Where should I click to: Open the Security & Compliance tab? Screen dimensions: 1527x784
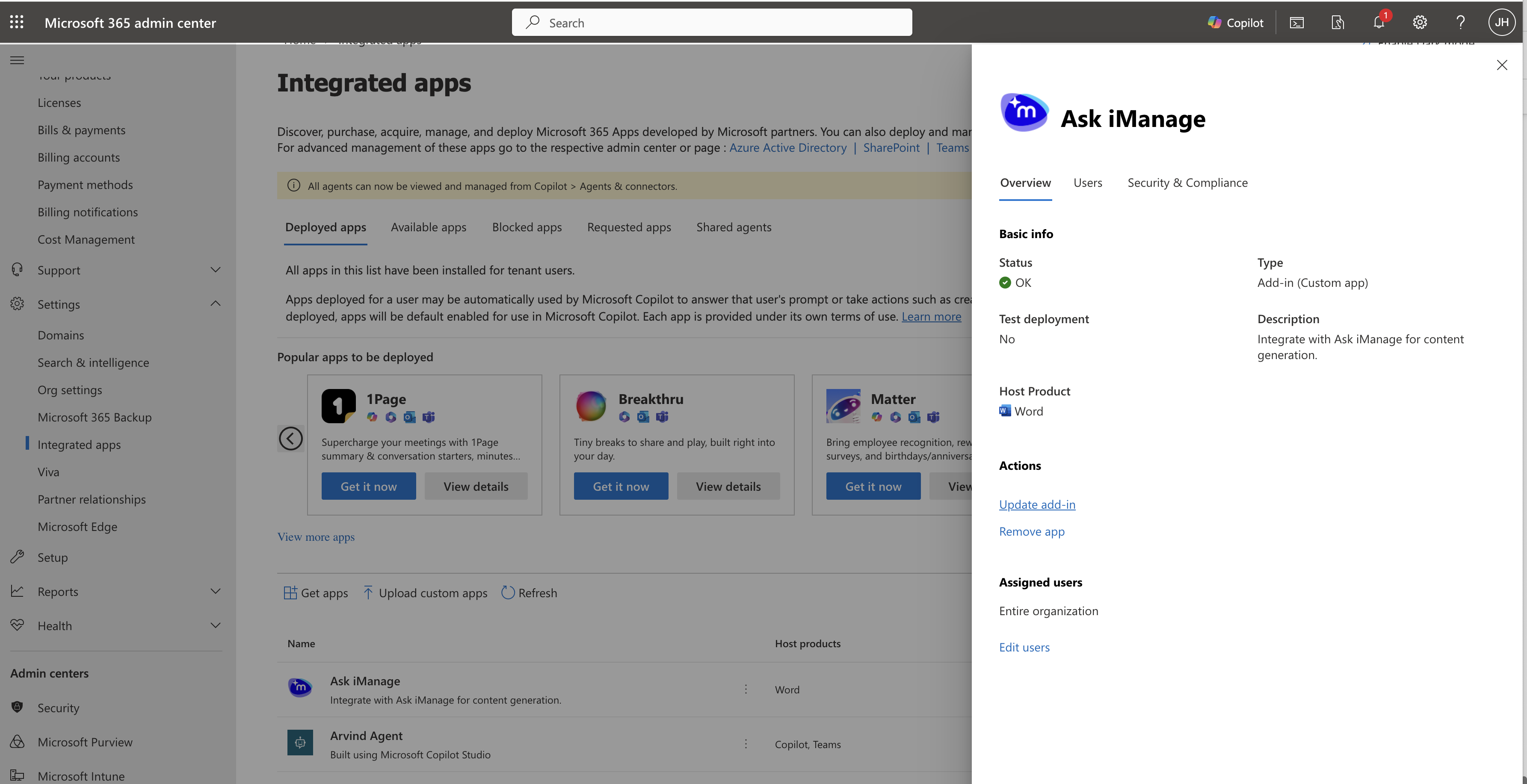[x=1187, y=183]
